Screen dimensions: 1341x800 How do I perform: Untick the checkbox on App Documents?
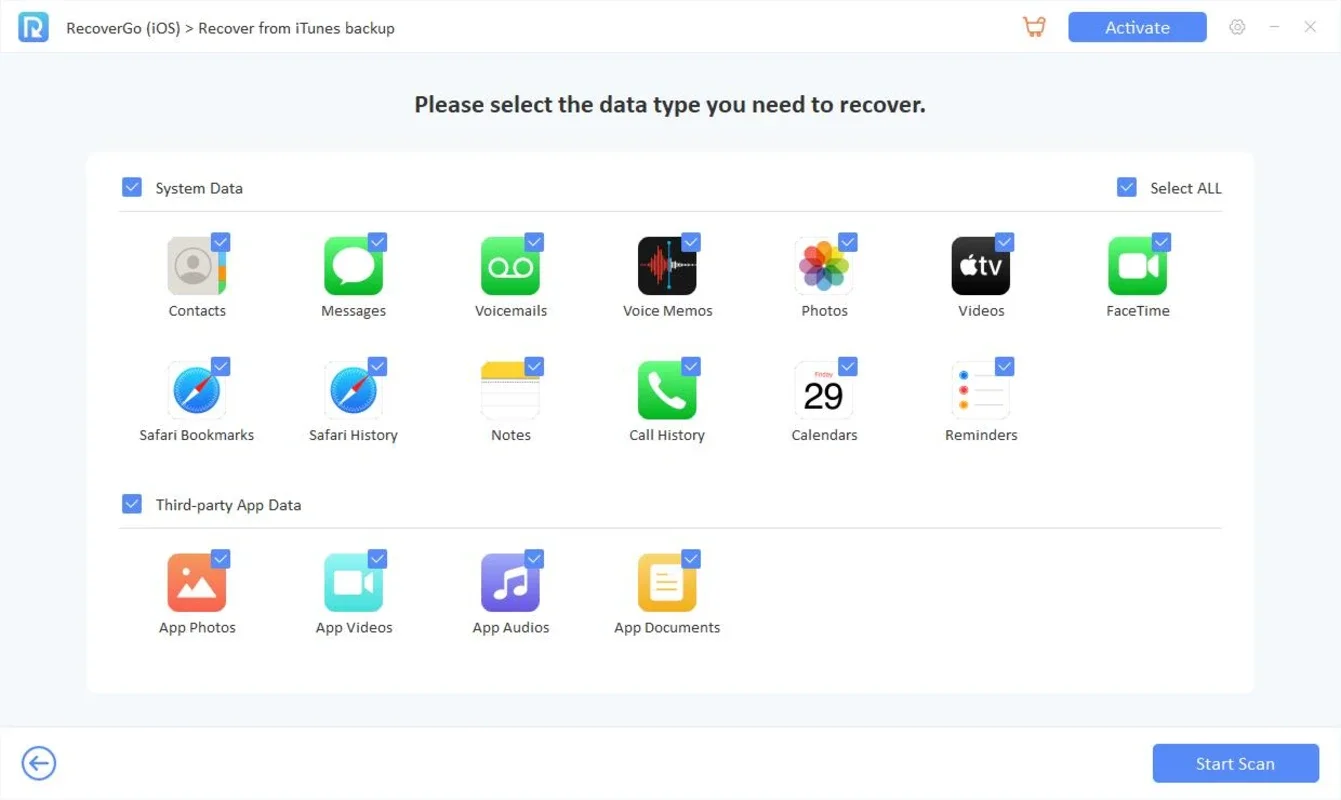[x=691, y=559]
